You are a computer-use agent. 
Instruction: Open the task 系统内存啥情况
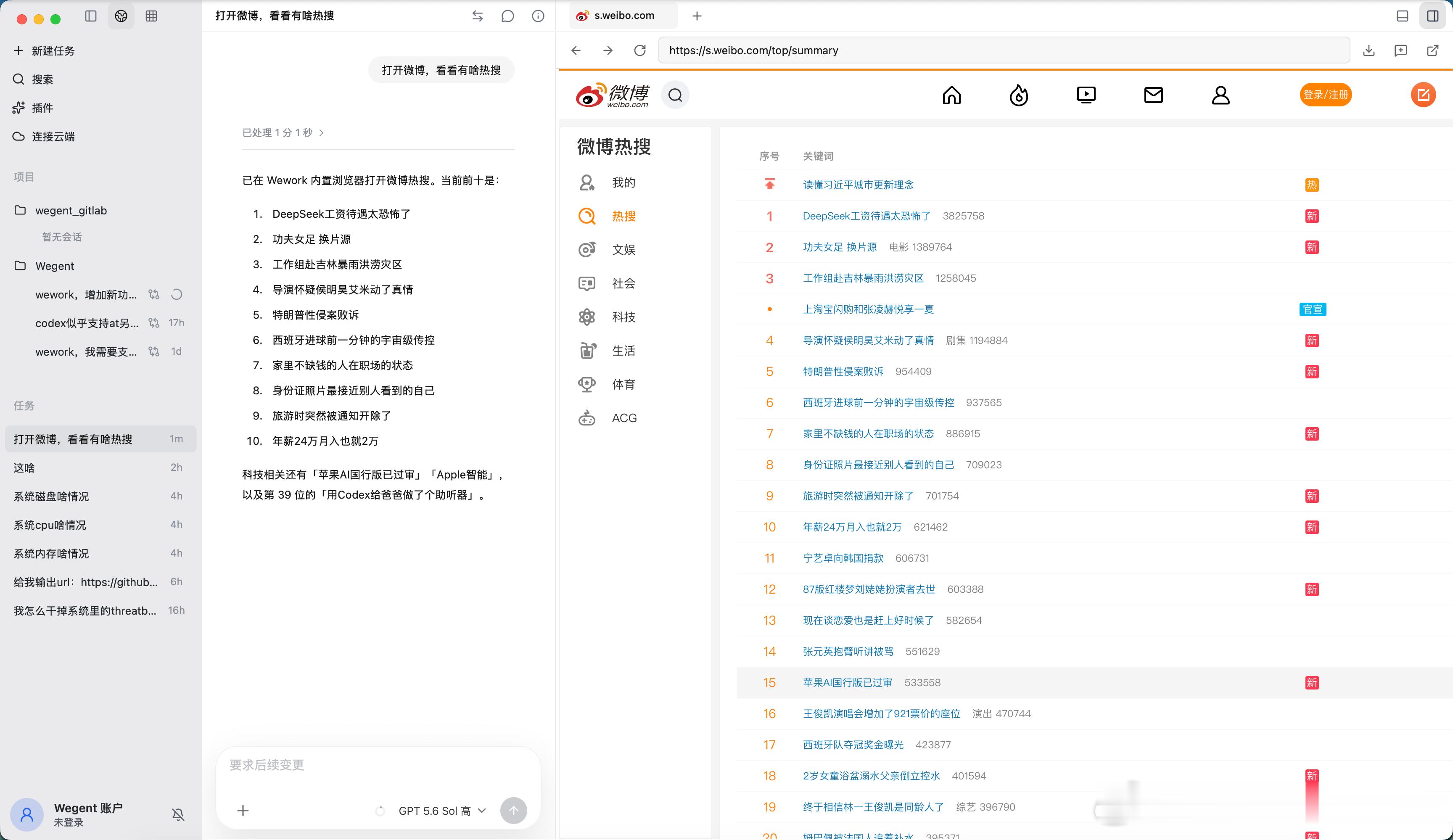[x=101, y=553]
